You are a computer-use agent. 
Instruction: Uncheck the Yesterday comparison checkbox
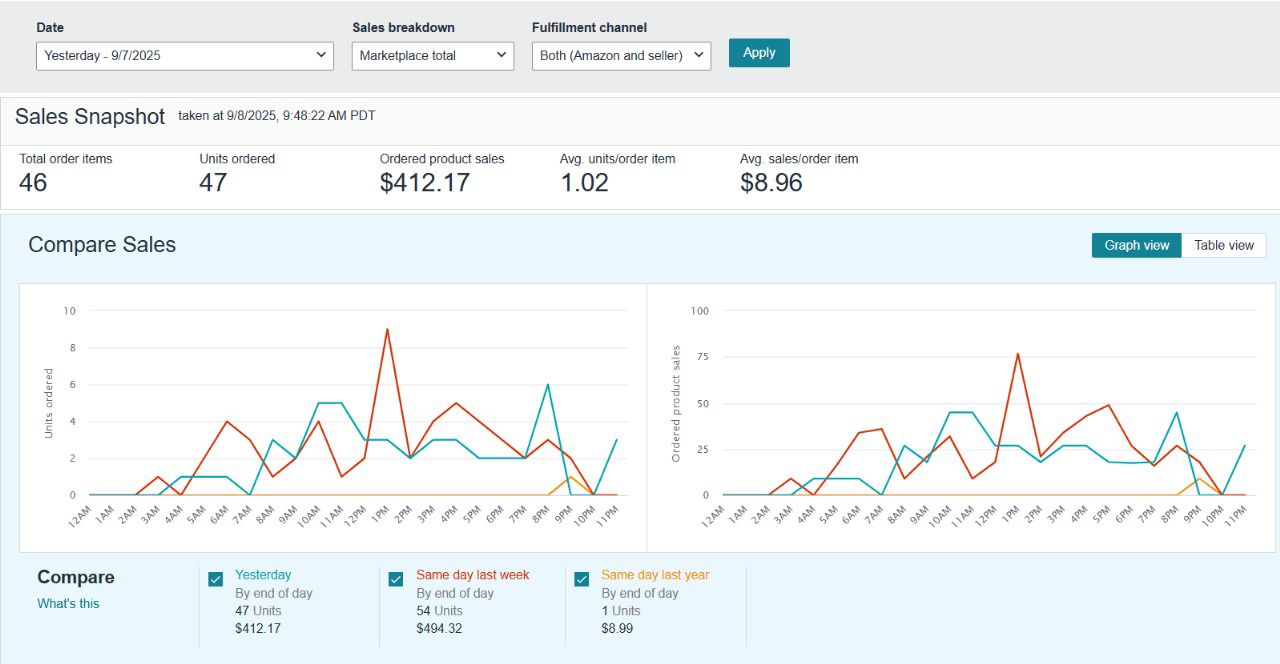(x=216, y=579)
